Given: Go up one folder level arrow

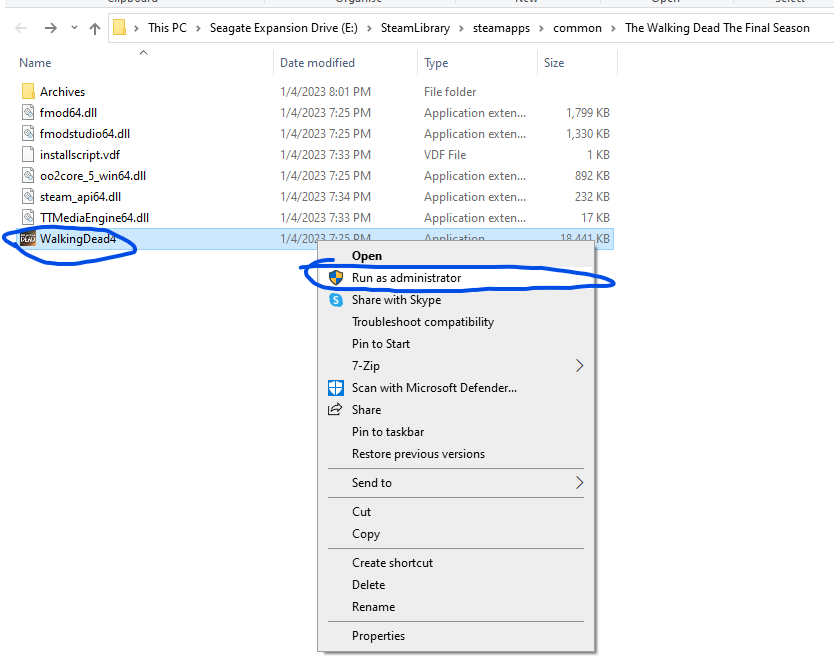Looking at the screenshot, I should 95,28.
